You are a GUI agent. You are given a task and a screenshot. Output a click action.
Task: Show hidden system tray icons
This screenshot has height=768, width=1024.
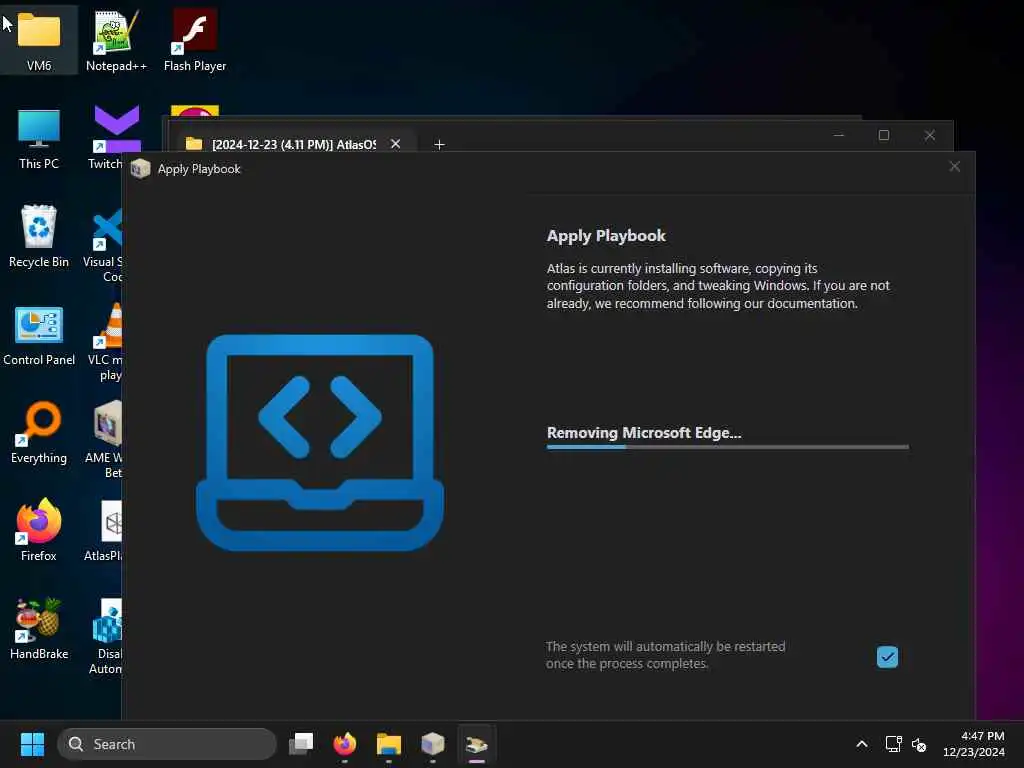tap(862, 744)
